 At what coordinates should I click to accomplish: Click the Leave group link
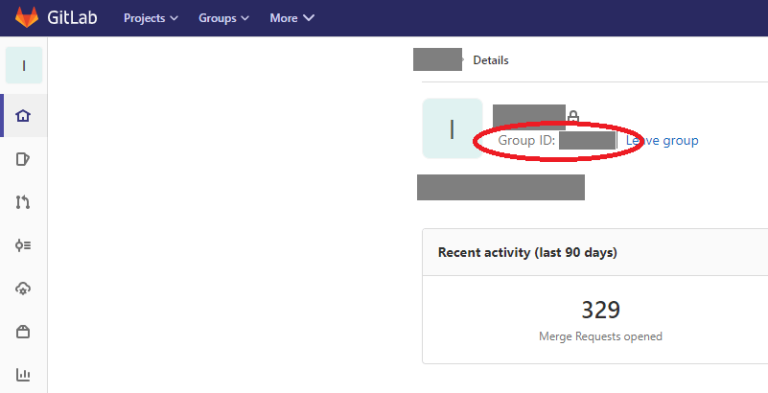pos(662,141)
